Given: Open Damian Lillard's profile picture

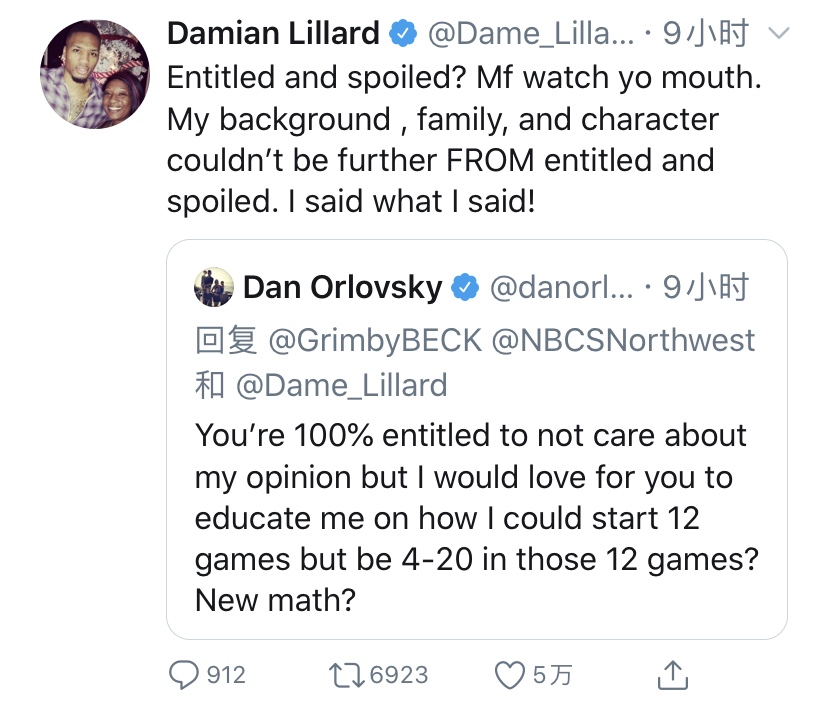Looking at the screenshot, I should point(95,74).
